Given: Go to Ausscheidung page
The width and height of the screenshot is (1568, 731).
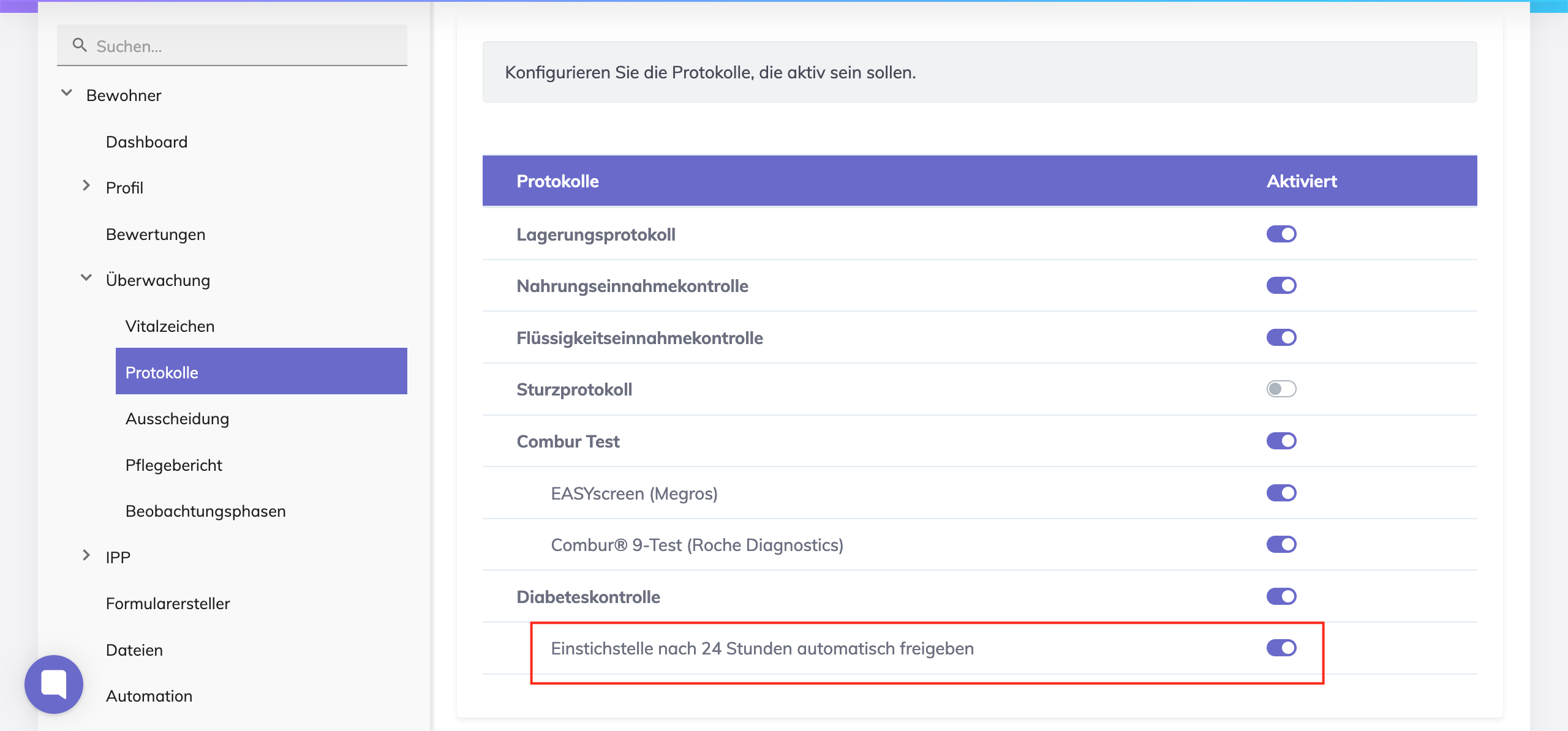Looking at the screenshot, I should tap(177, 419).
